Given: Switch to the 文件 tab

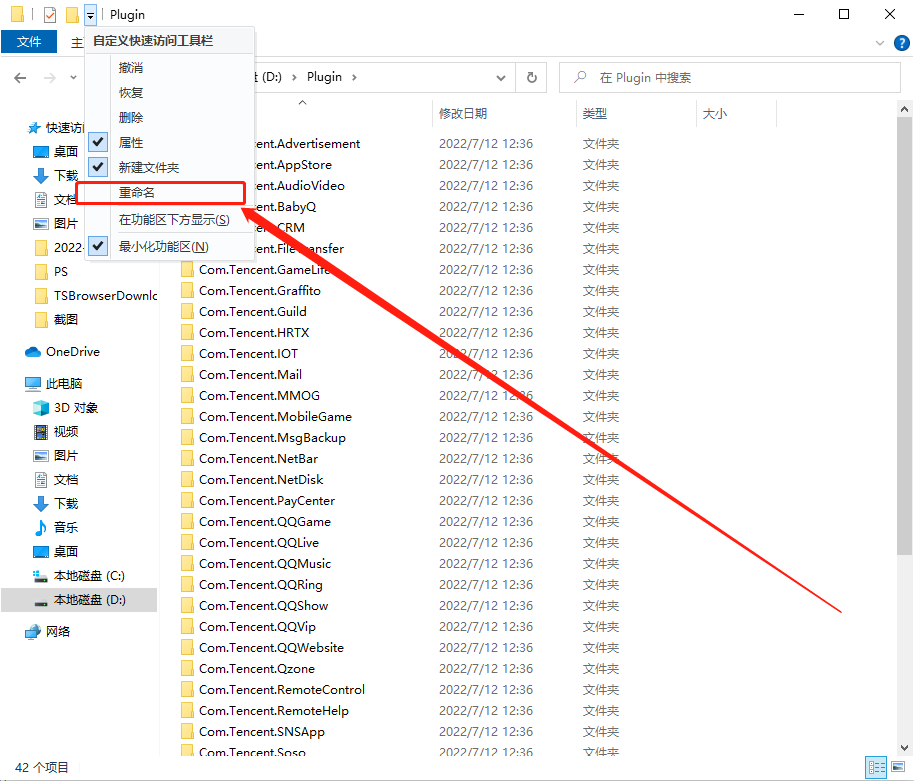Looking at the screenshot, I should (29, 42).
